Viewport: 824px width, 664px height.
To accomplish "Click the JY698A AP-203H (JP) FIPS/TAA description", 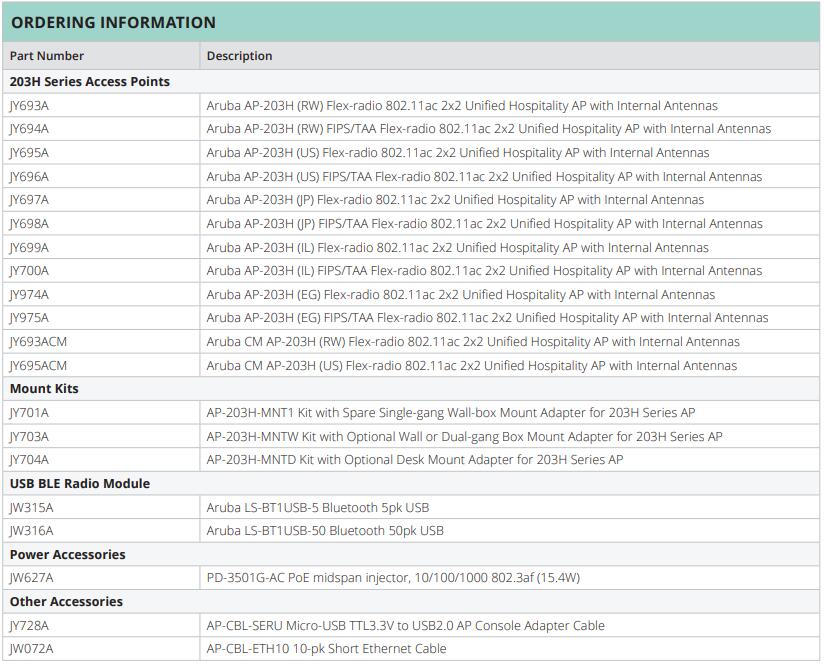I will [x=485, y=224].
